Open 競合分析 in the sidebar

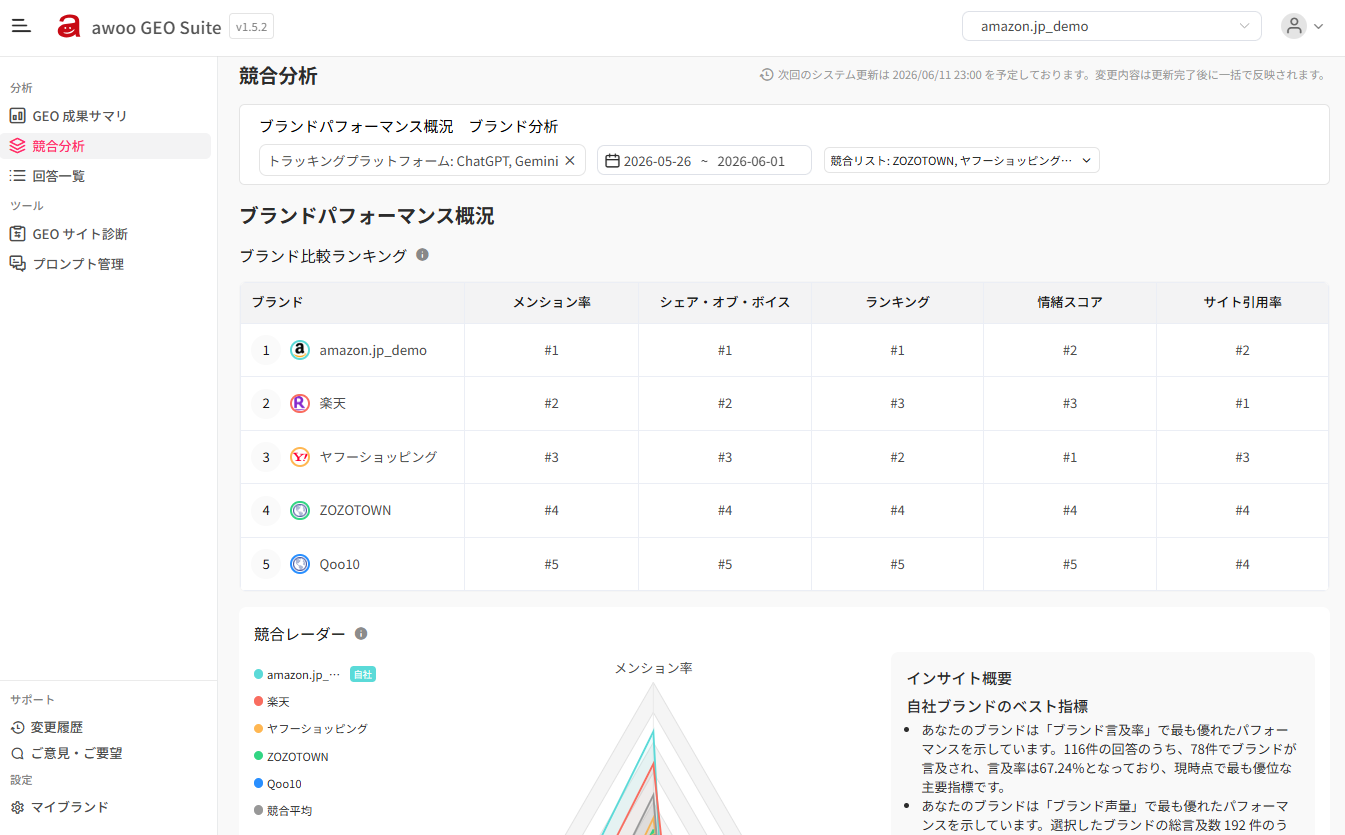tap(106, 146)
